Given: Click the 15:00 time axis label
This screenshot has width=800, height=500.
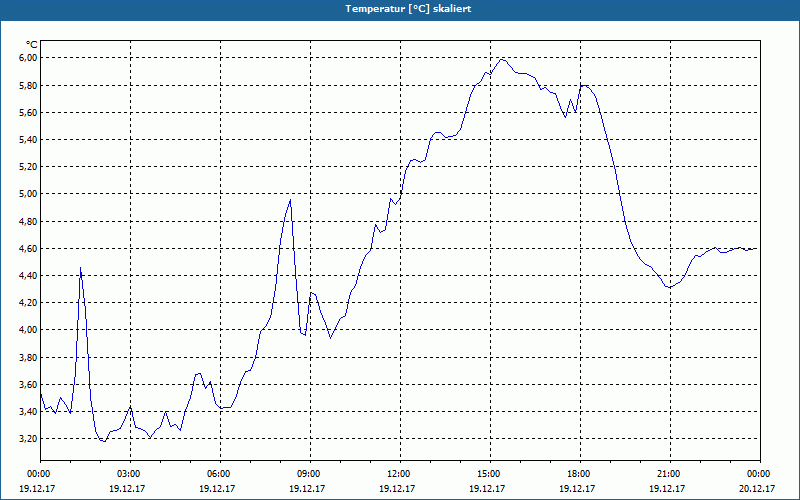Looking at the screenshot, I should click(x=490, y=474).
